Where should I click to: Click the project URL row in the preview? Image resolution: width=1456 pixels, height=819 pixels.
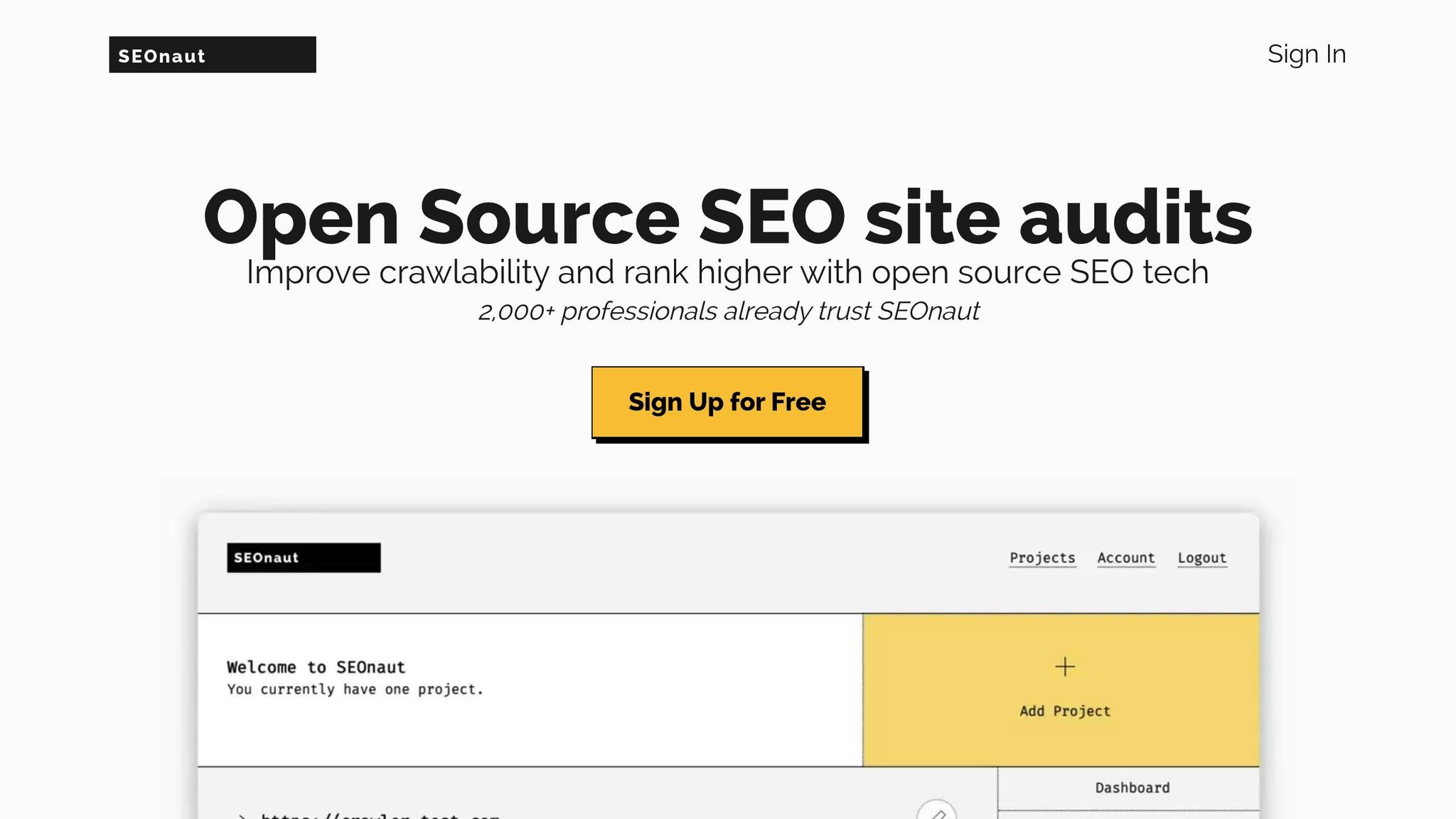click(x=380, y=815)
